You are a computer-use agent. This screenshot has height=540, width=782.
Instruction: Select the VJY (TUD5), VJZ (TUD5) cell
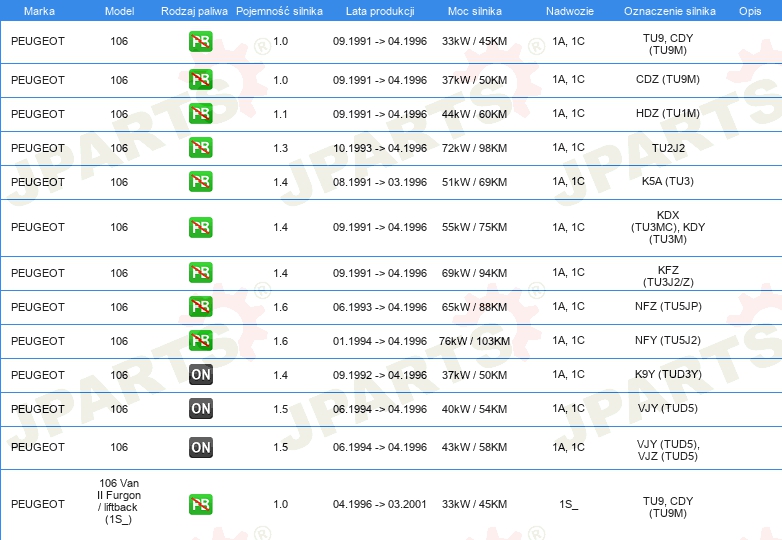(x=668, y=450)
